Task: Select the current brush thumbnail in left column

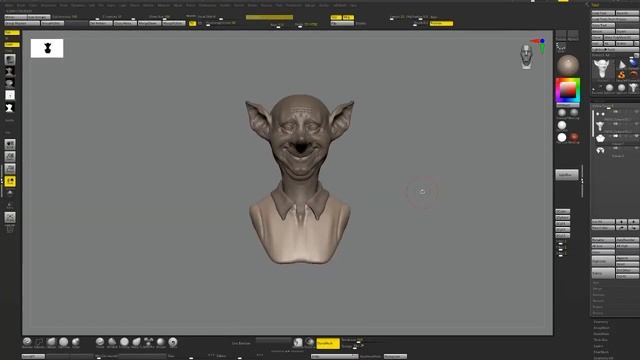Action: pos(10,60)
